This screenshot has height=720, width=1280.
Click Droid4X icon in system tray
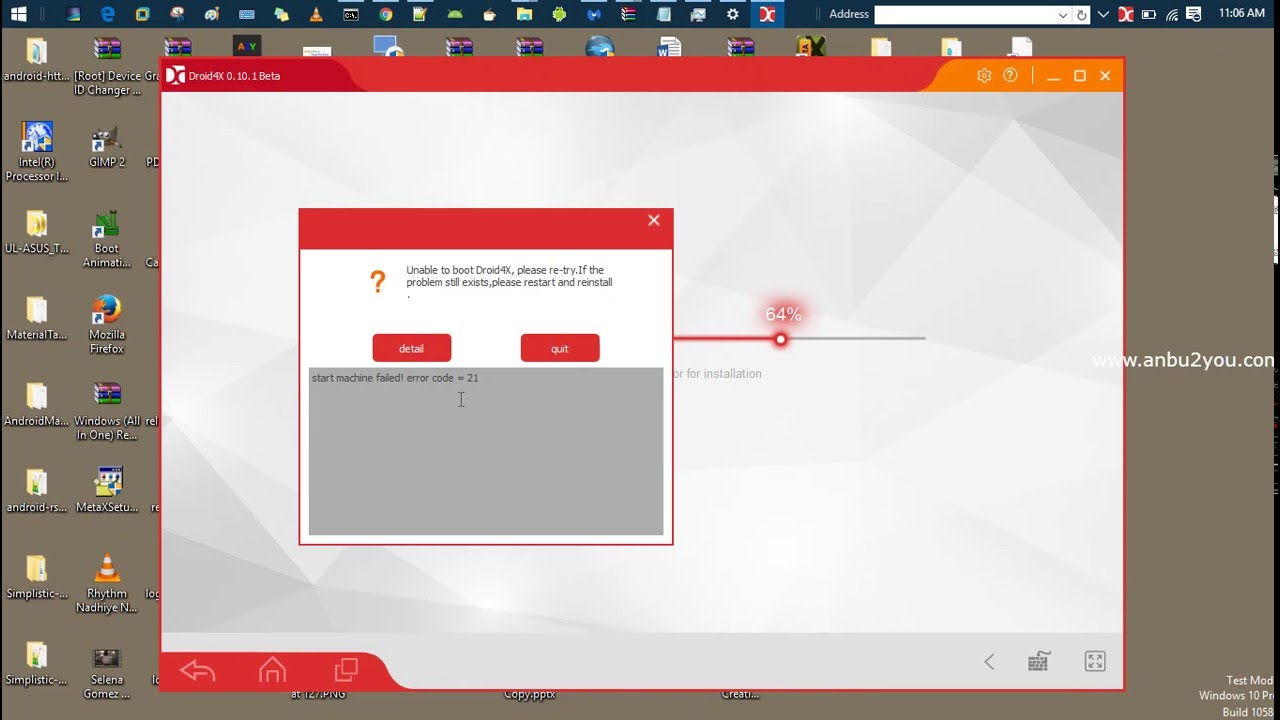click(x=1126, y=14)
